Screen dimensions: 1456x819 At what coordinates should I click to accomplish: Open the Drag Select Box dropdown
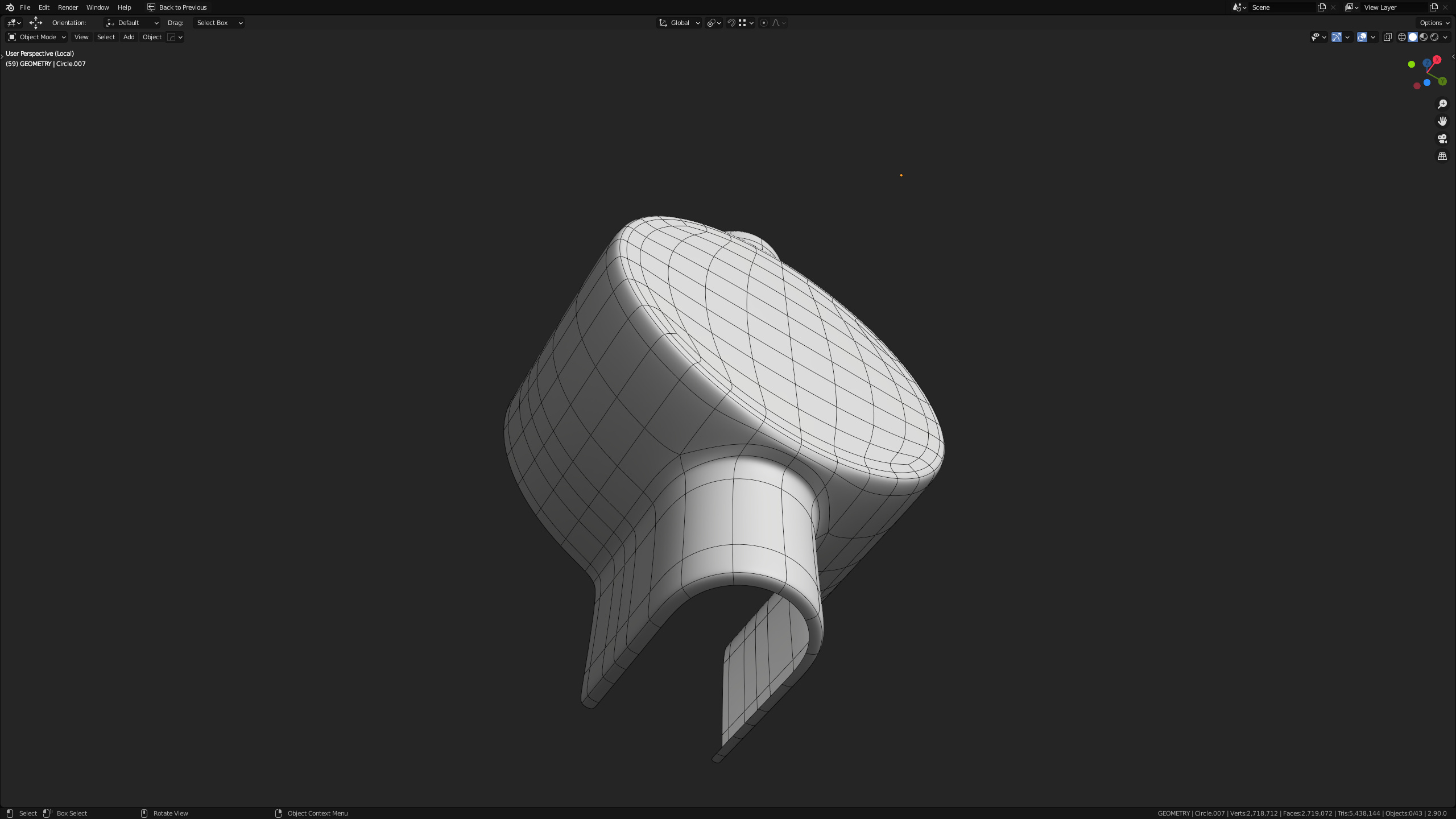[x=218, y=23]
